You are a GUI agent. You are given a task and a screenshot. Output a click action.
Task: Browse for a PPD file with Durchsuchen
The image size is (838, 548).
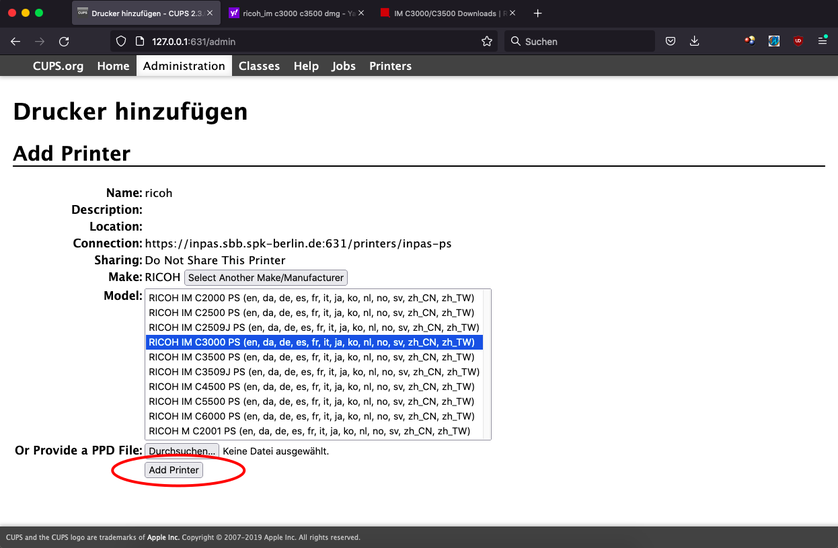pos(182,451)
